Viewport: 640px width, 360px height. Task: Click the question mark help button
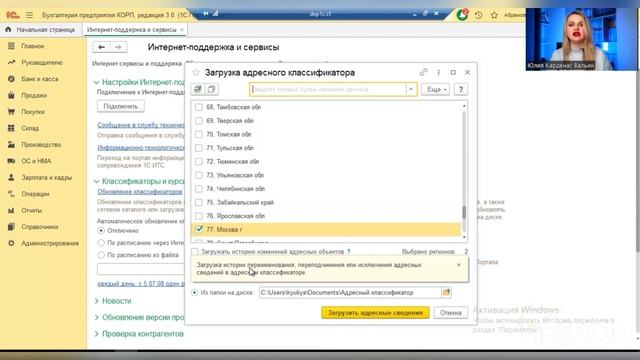coord(461,89)
